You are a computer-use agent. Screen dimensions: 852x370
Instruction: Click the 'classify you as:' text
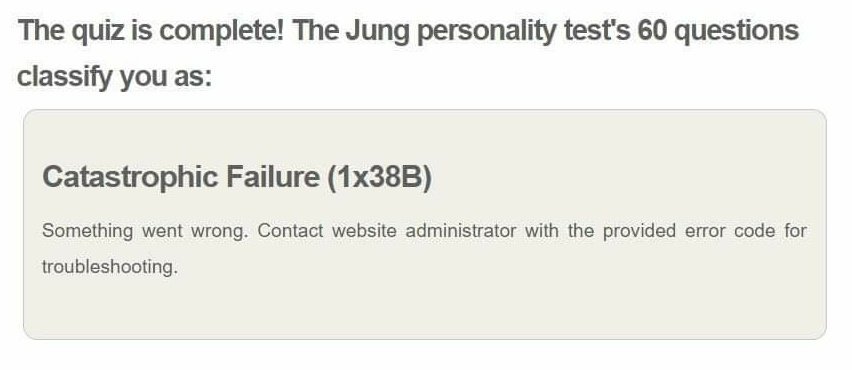[x=114, y=77]
